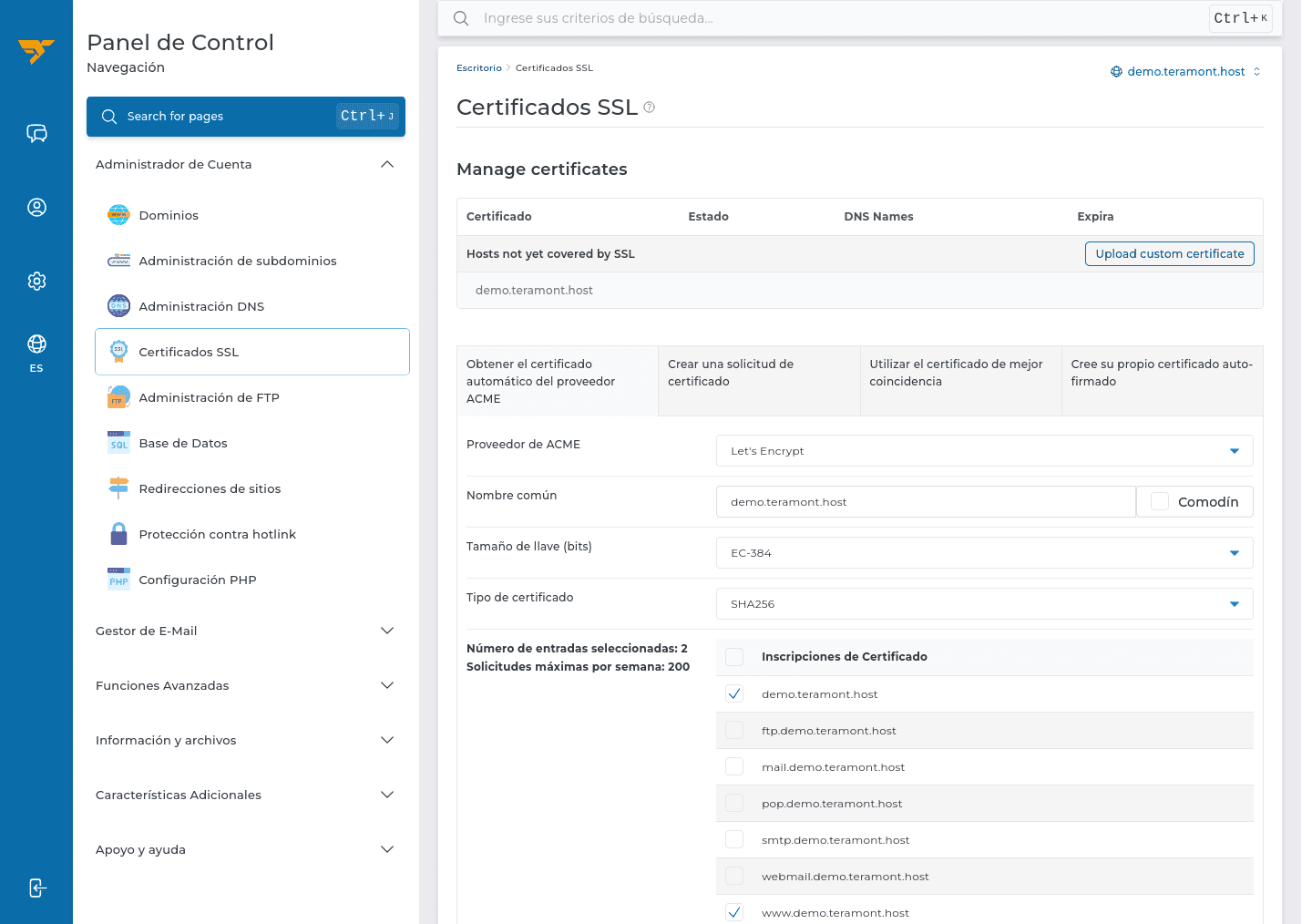The width and height of the screenshot is (1312, 924).
Task: Click the Dominios globe icon
Action: 119,215
